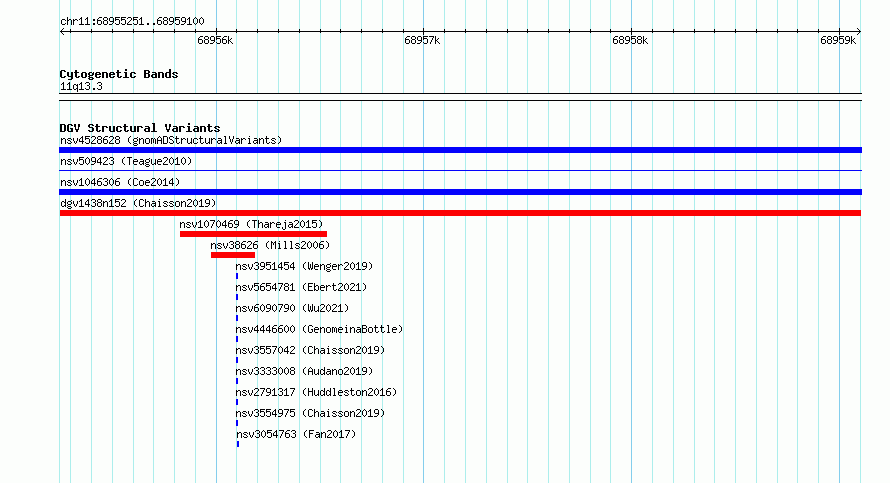
Task: Open variant nsv1070469 (Thareja2015) label
Action: click(251, 224)
